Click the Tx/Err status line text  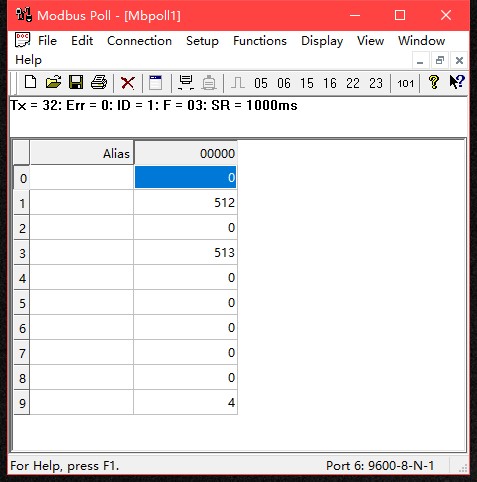[154, 105]
